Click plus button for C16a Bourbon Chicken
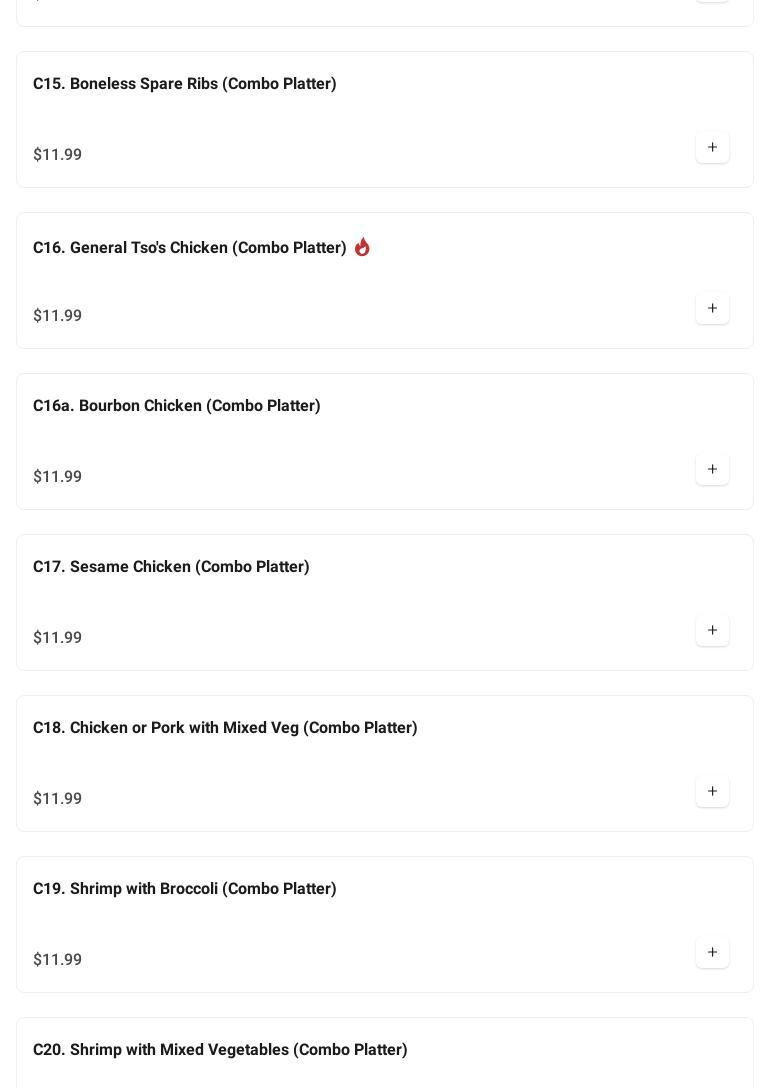Screen dimensions: 770x1088 (x=712, y=470)
